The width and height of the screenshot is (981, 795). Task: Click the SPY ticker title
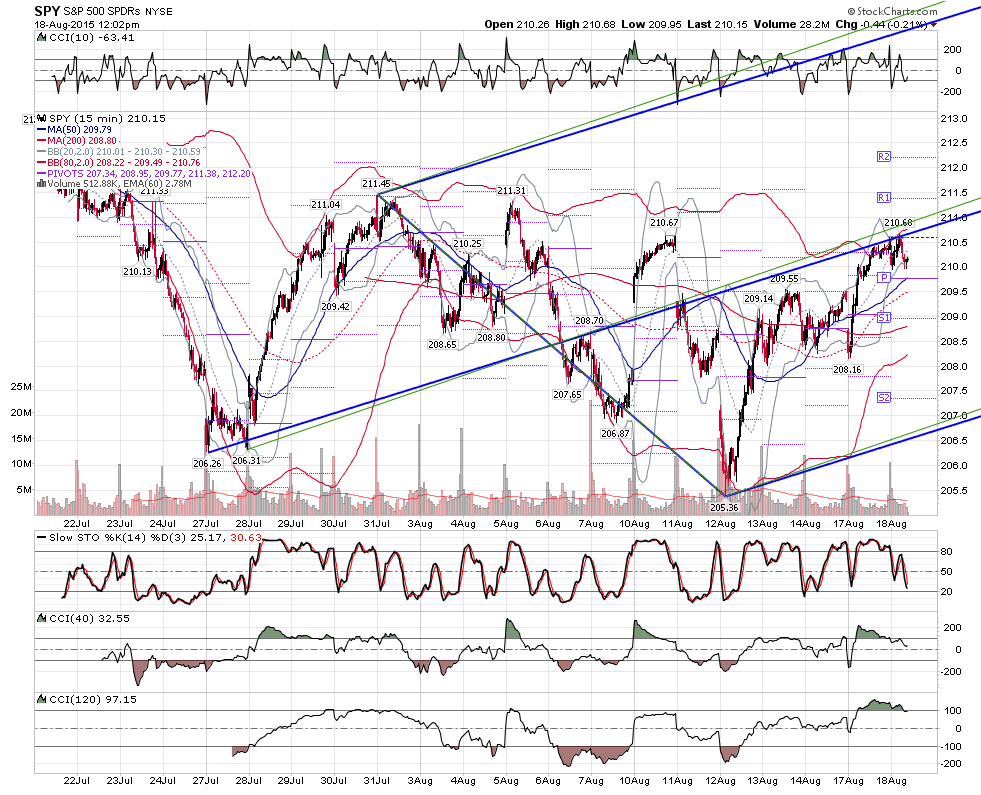(x=48, y=11)
